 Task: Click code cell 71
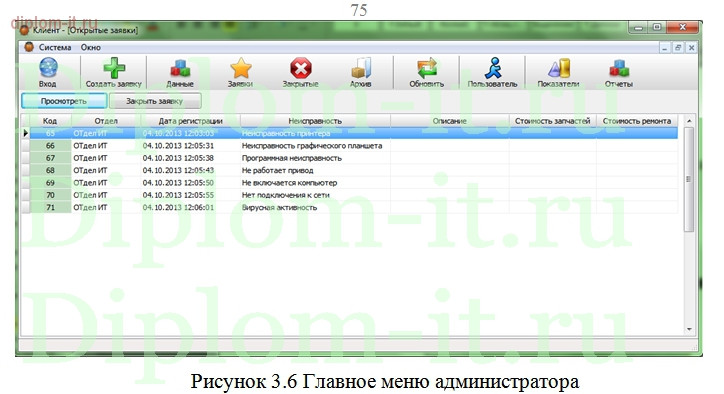[50, 207]
